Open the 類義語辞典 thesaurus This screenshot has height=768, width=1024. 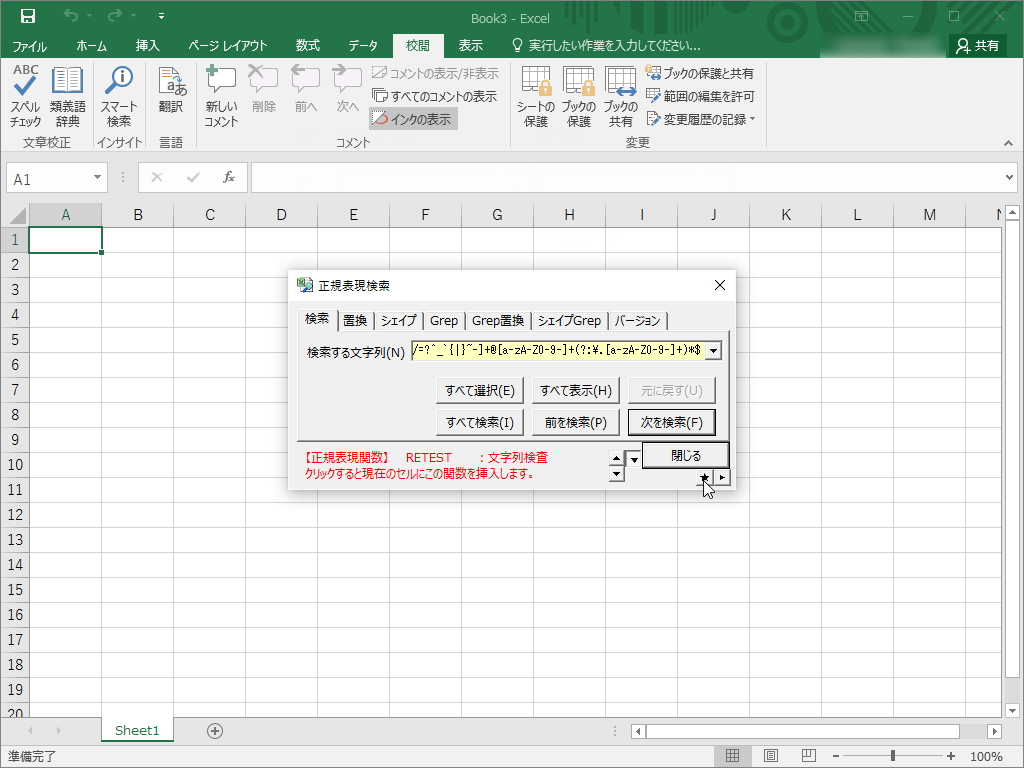point(66,95)
